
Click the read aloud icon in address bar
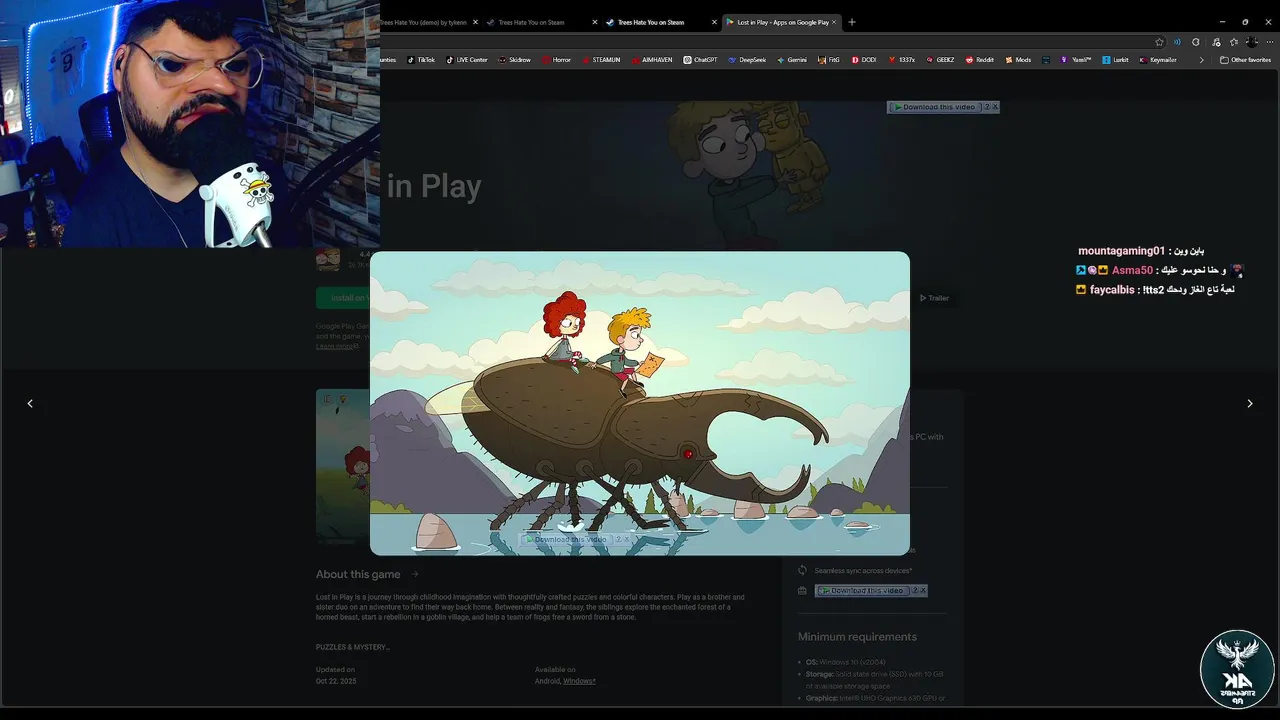tap(1177, 42)
